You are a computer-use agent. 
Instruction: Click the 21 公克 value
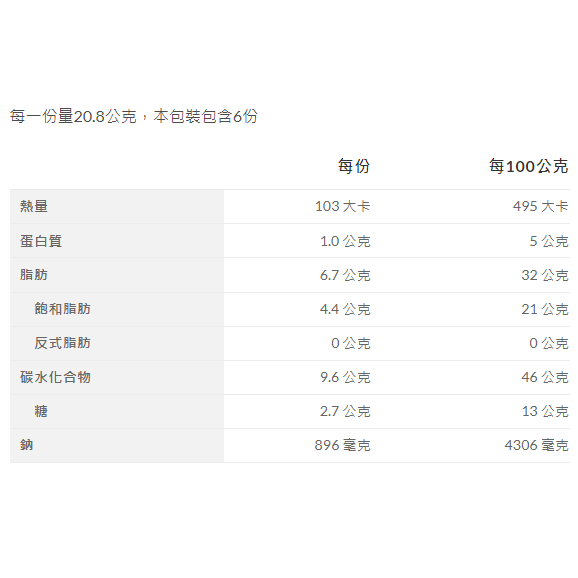pyautogui.click(x=545, y=309)
